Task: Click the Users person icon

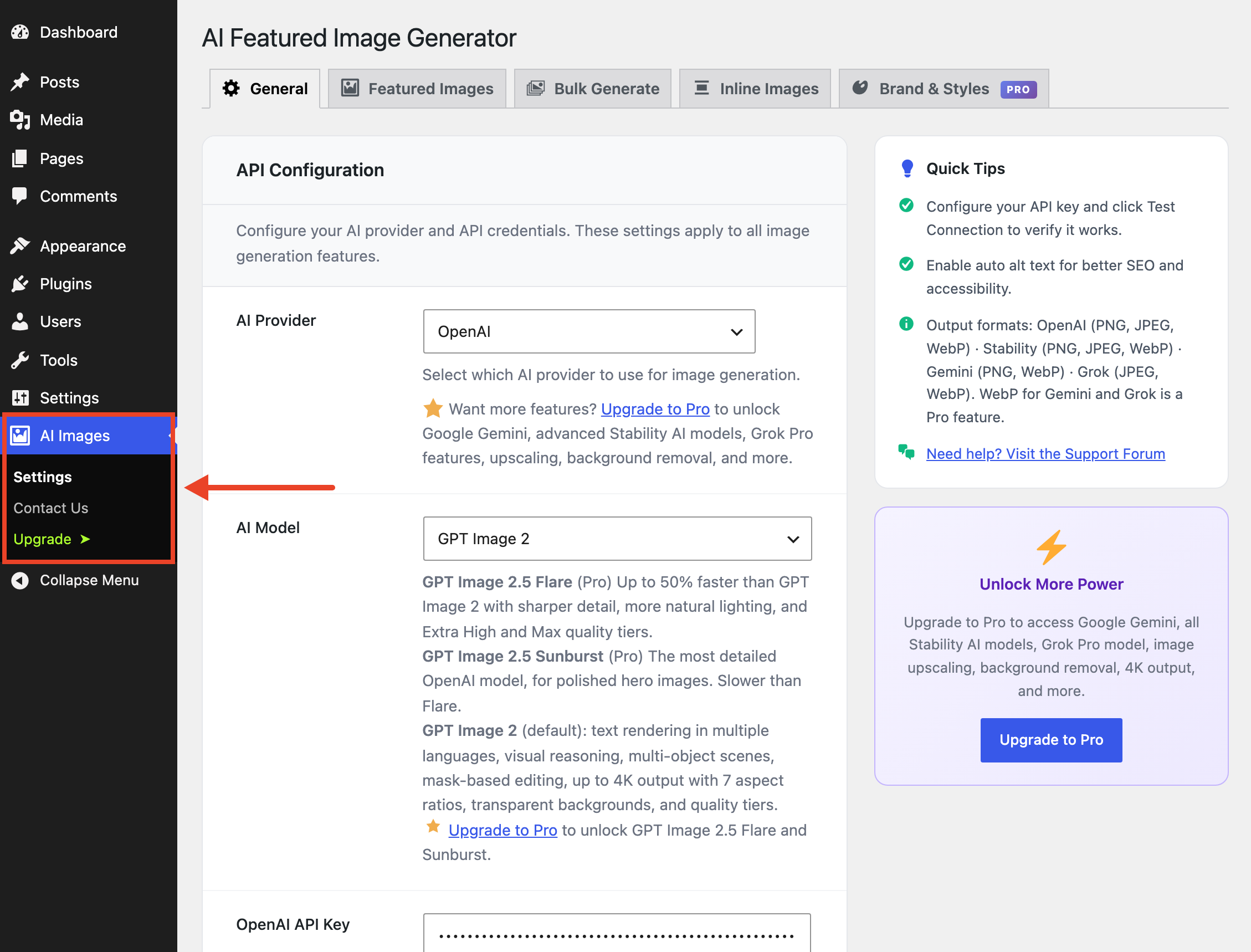Action: pyautogui.click(x=20, y=321)
